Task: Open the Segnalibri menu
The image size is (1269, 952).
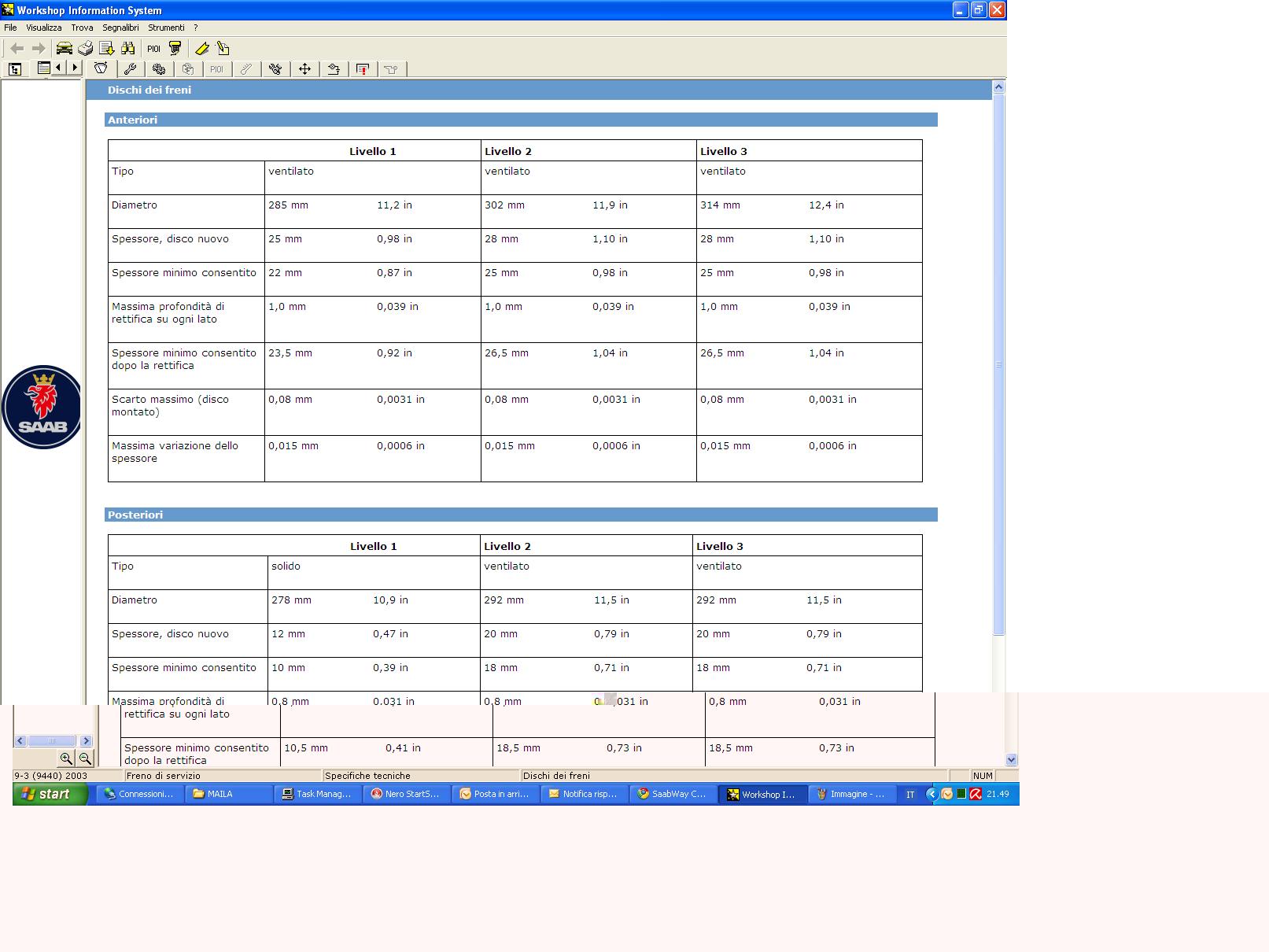Action: [120, 28]
